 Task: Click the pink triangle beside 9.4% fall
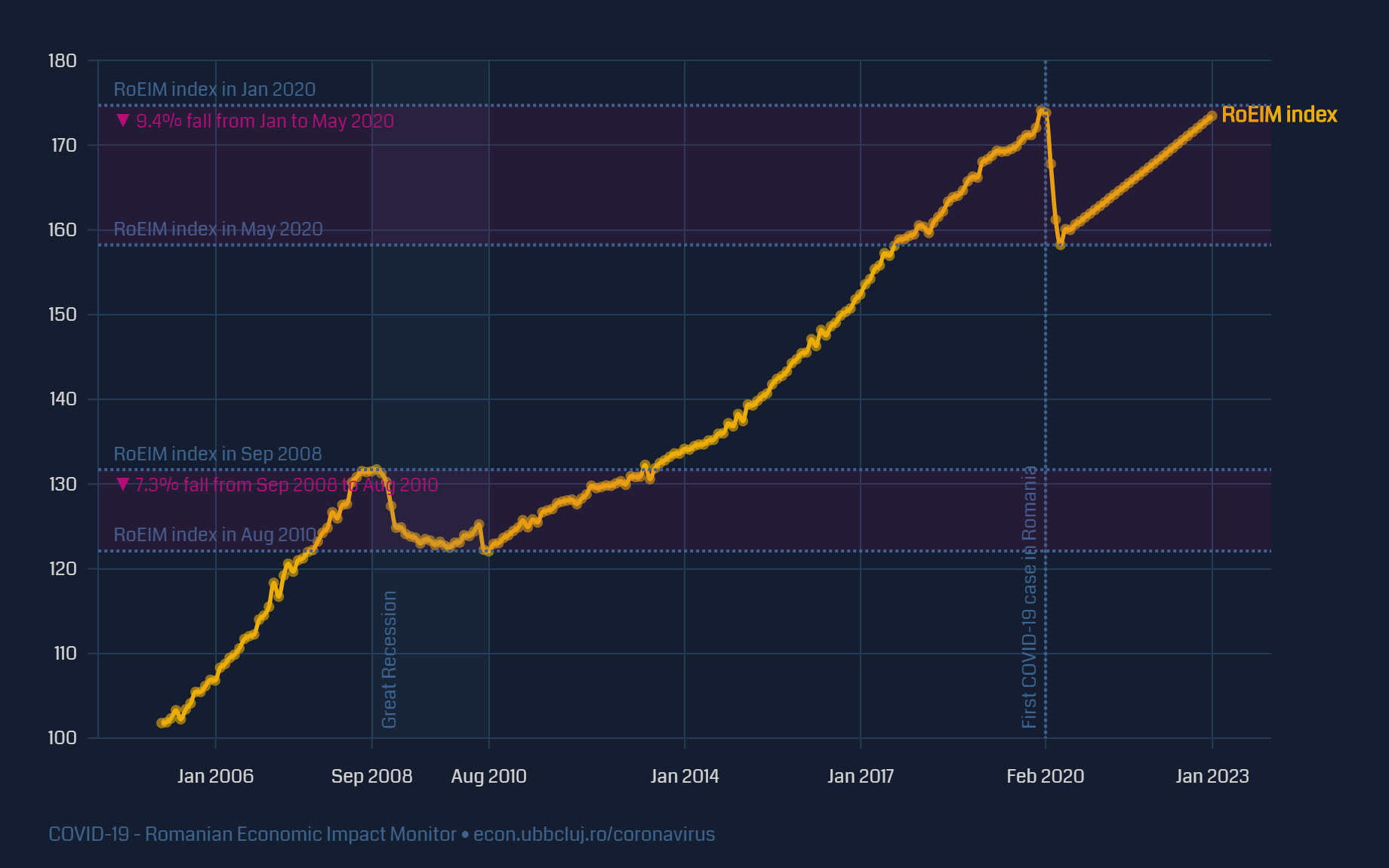(x=123, y=121)
